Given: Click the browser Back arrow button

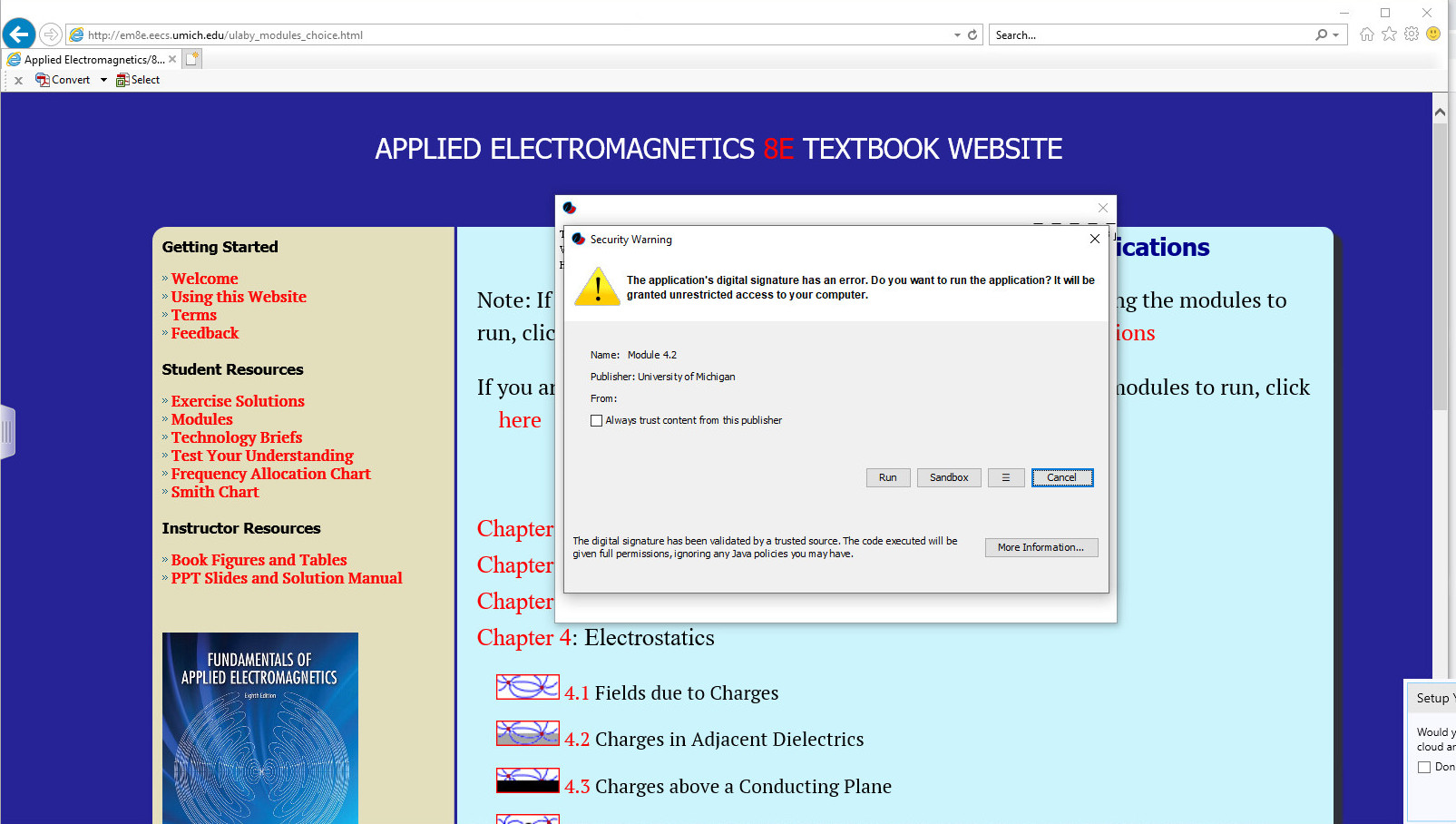Looking at the screenshot, I should coord(19,34).
